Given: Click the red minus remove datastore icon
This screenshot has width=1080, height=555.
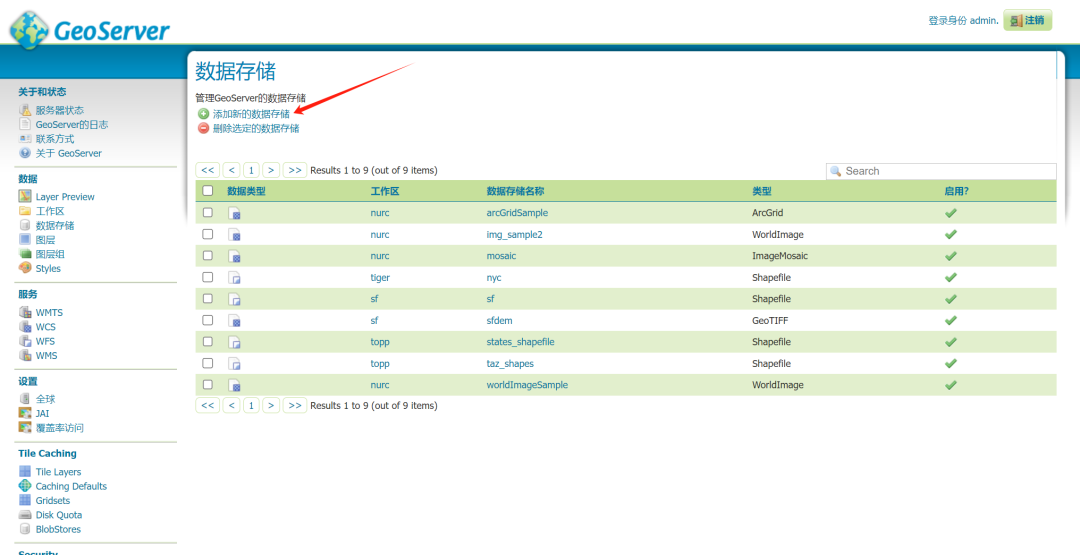Looking at the screenshot, I should [x=203, y=128].
